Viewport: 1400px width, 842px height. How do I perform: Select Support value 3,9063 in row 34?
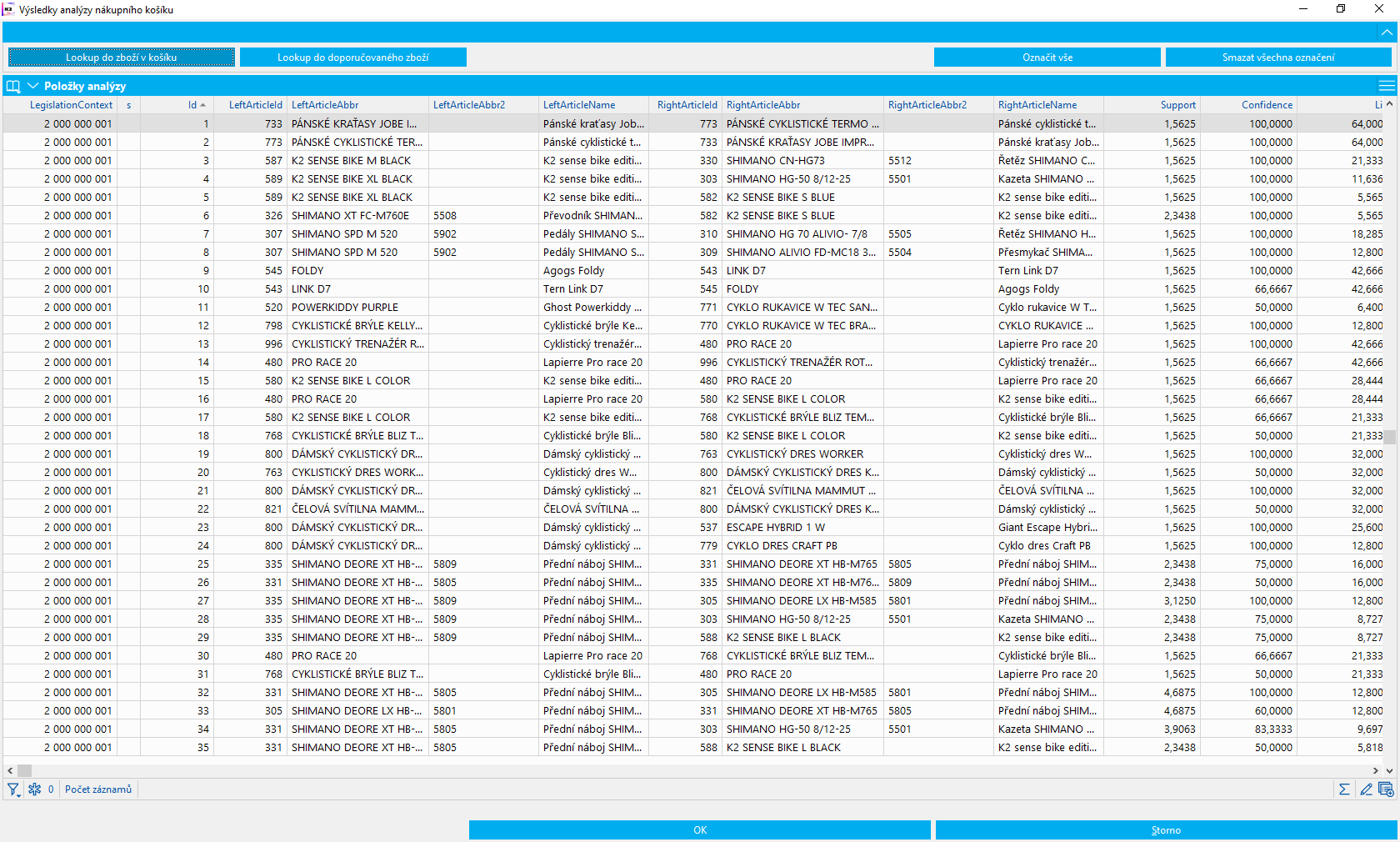1152,729
